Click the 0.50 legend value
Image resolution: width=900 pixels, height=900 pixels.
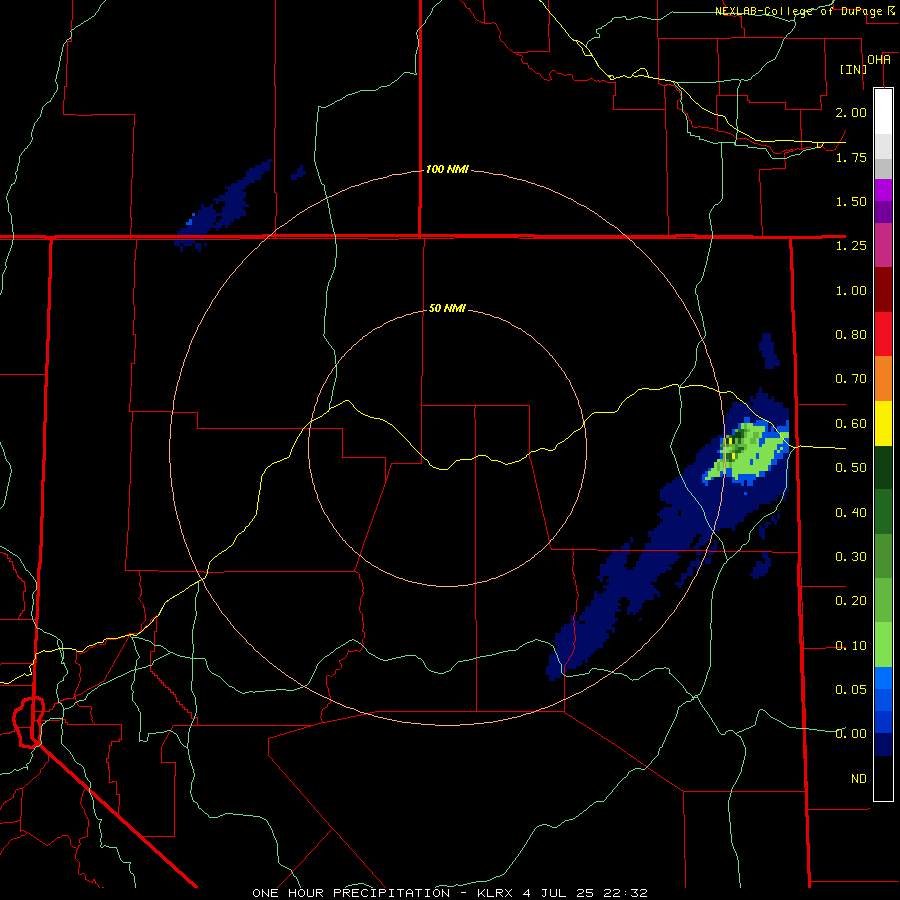(x=851, y=468)
